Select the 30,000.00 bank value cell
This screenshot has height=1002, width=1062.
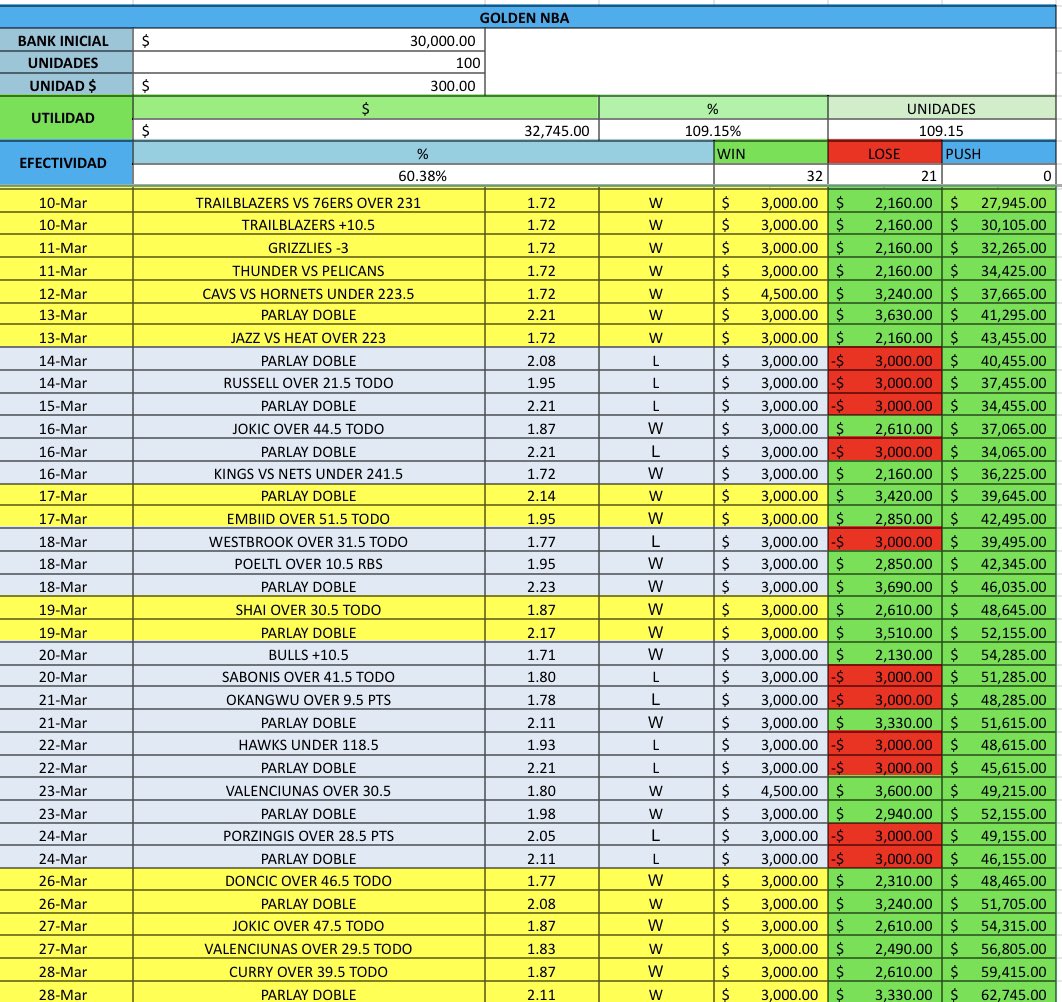pyautogui.click(x=309, y=41)
